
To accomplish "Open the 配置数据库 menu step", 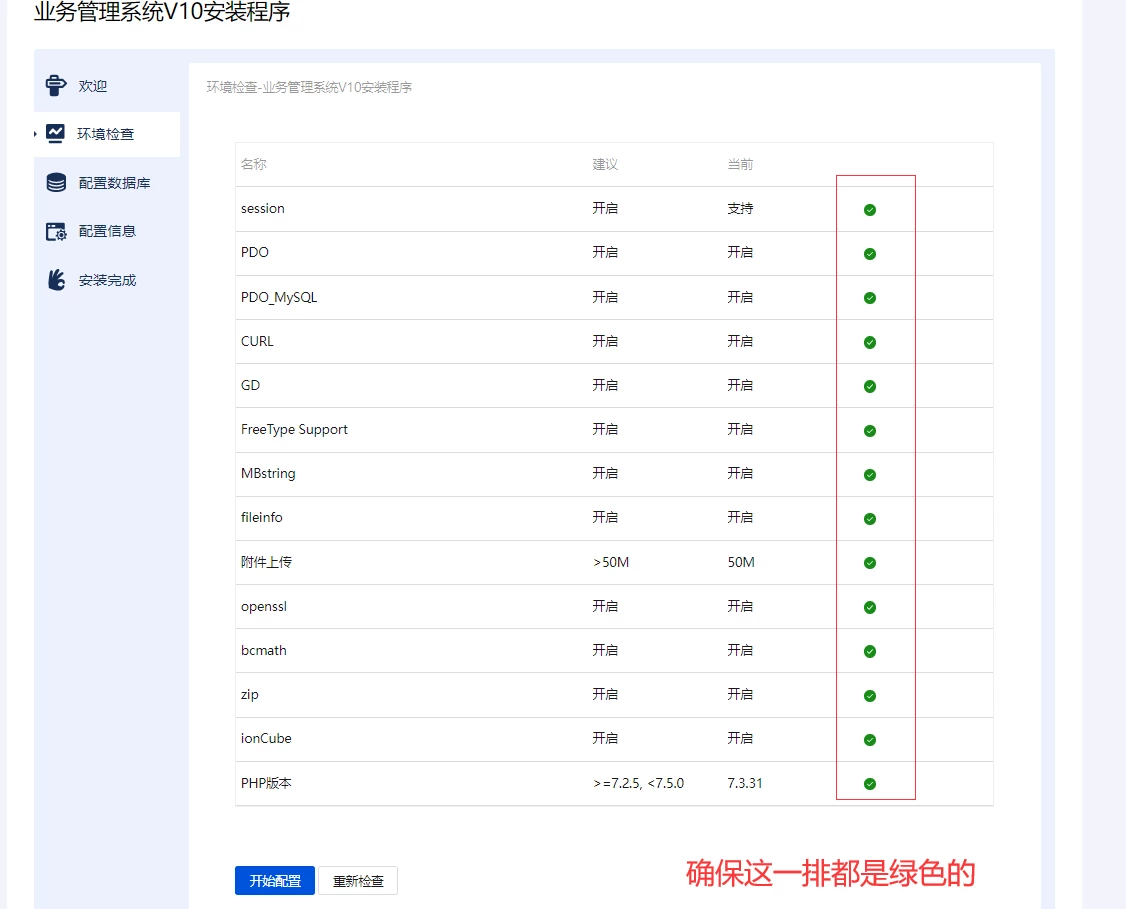I will tap(114, 183).
